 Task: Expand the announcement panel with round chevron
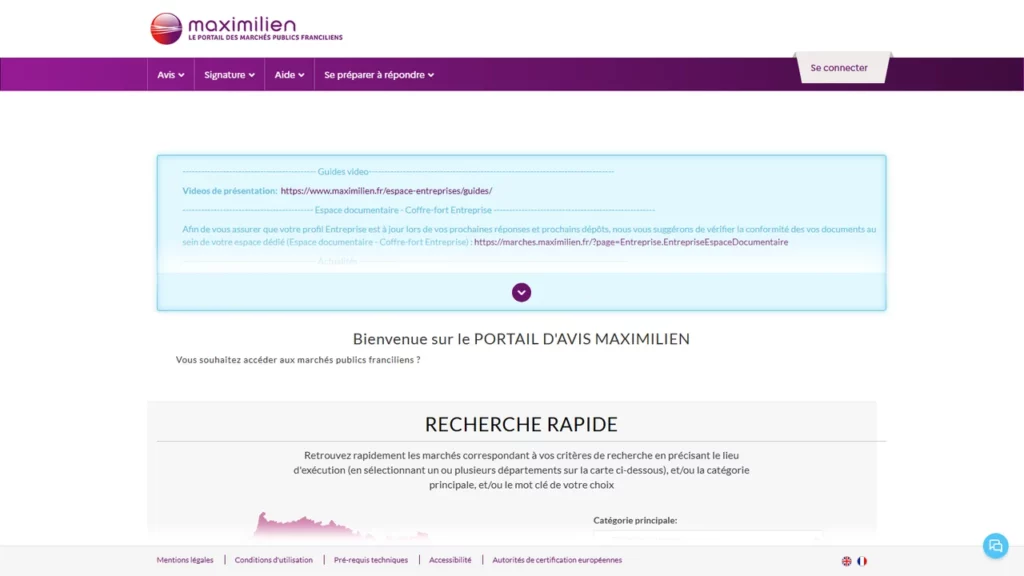pos(521,292)
